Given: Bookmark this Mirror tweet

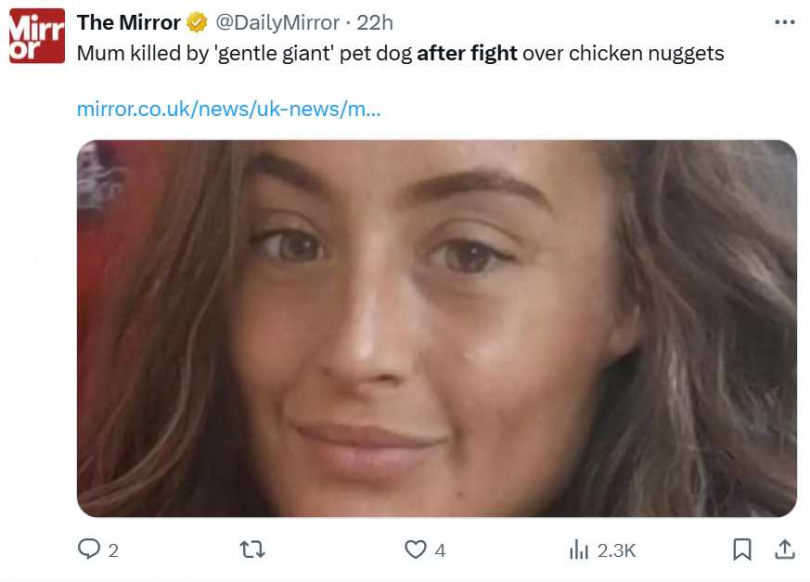Looking at the screenshot, I should click(742, 549).
